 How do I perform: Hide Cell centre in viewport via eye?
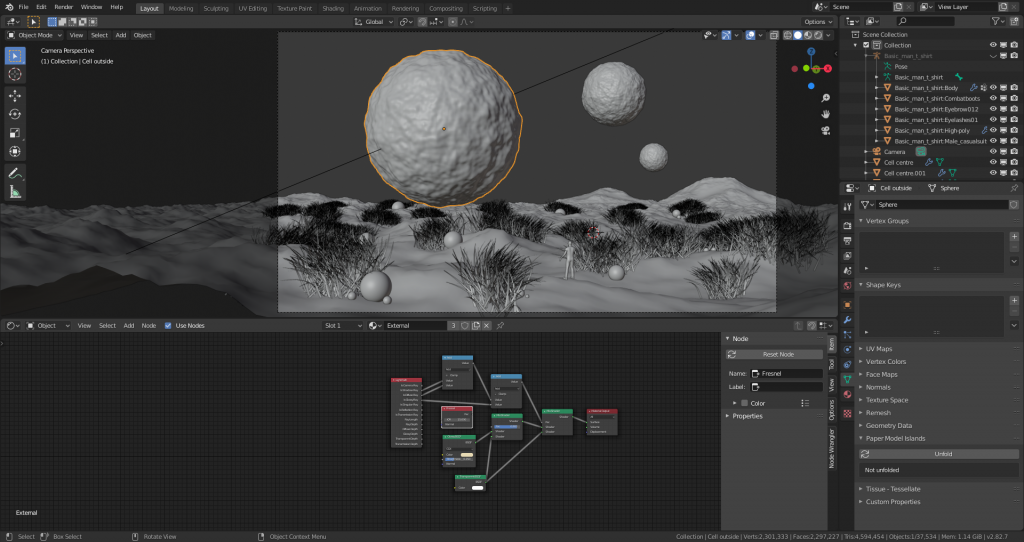point(993,162)
